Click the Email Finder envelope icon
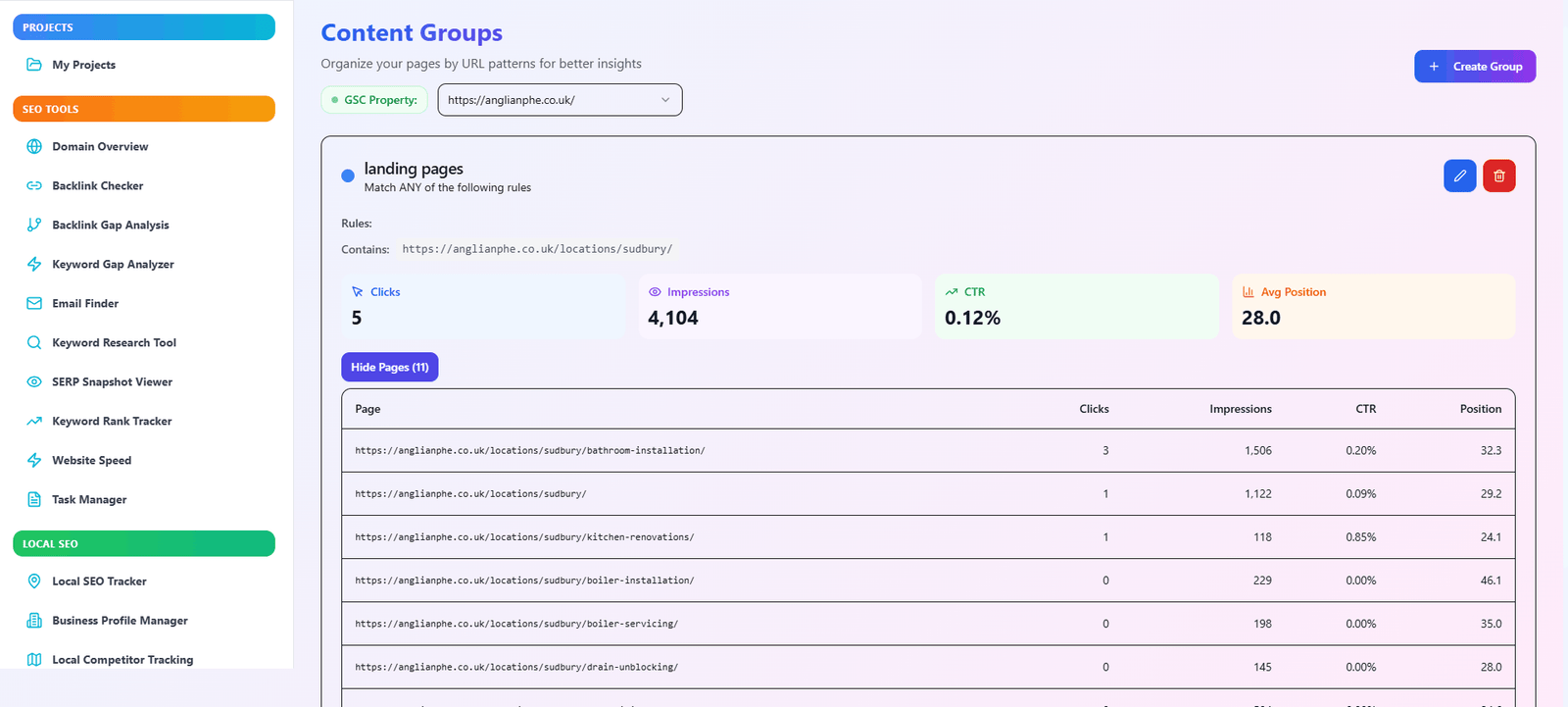This screenshot has width=1568, height=707. point(34,303)
